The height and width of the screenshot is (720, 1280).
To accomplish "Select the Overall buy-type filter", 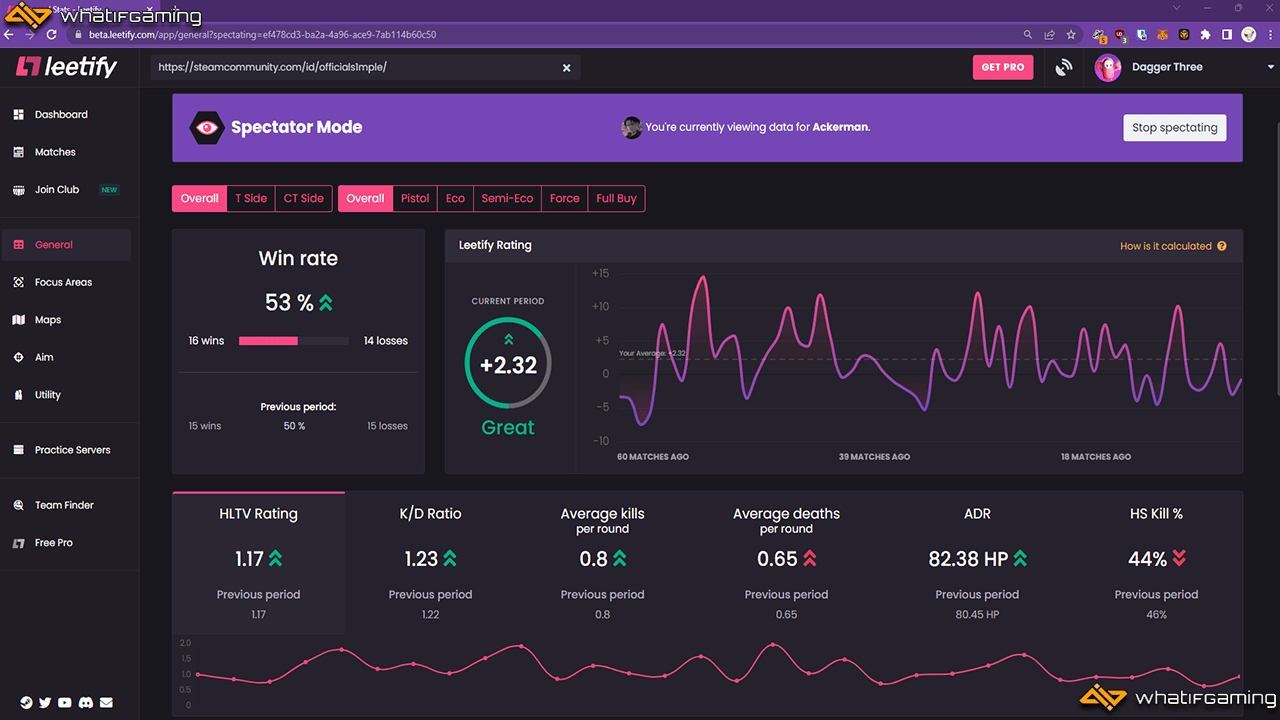I will pyautogui.click(x=365, y=198).
